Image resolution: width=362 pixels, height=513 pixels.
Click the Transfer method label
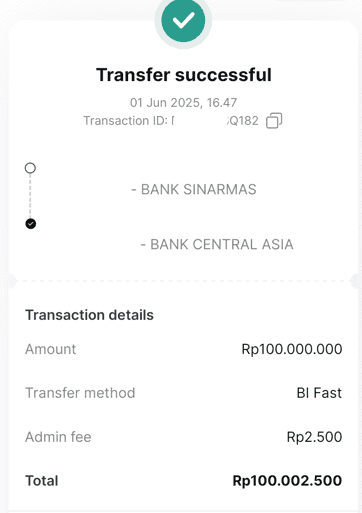[x=80, y=393]
